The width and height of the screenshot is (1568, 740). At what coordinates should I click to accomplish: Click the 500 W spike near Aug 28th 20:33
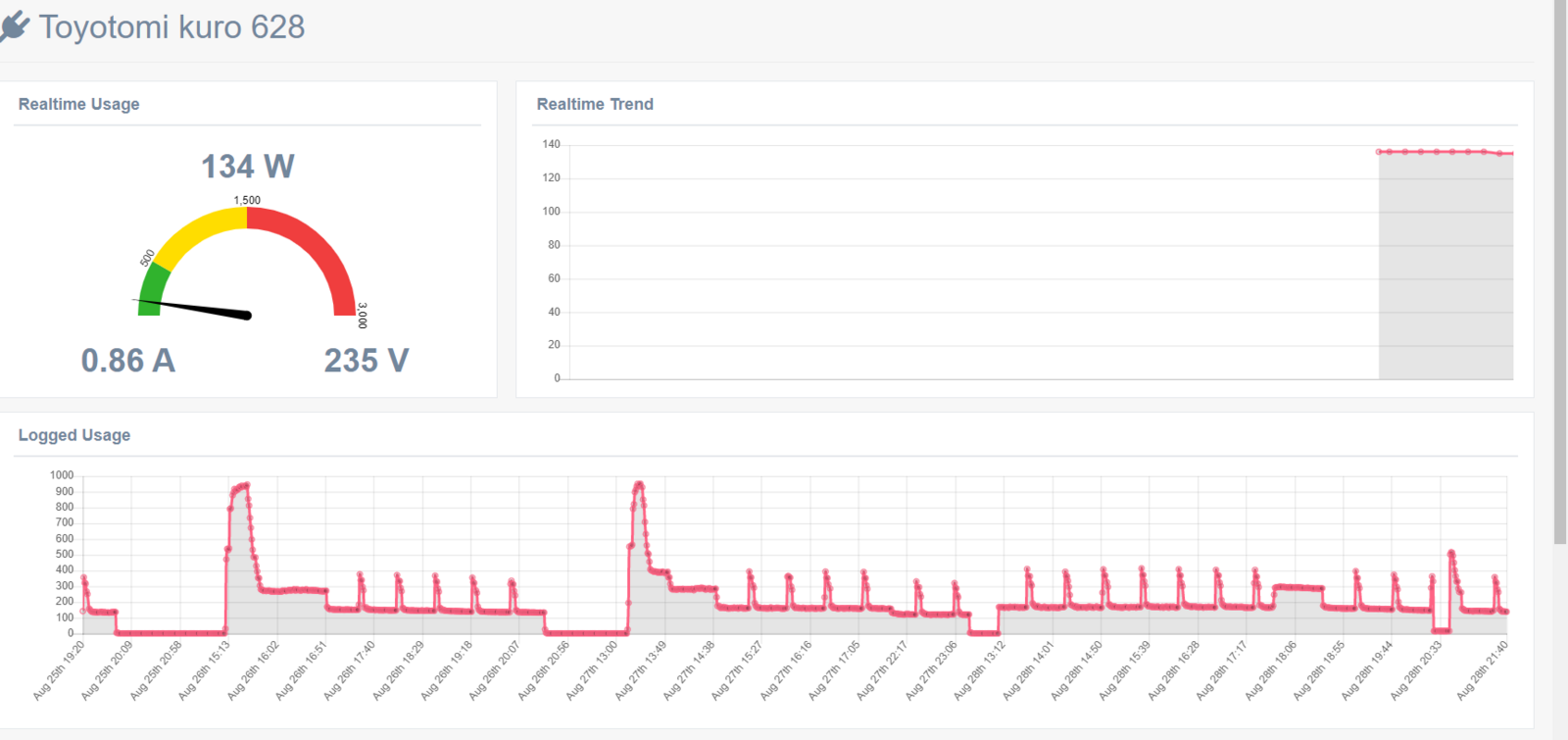[1450, 553]
